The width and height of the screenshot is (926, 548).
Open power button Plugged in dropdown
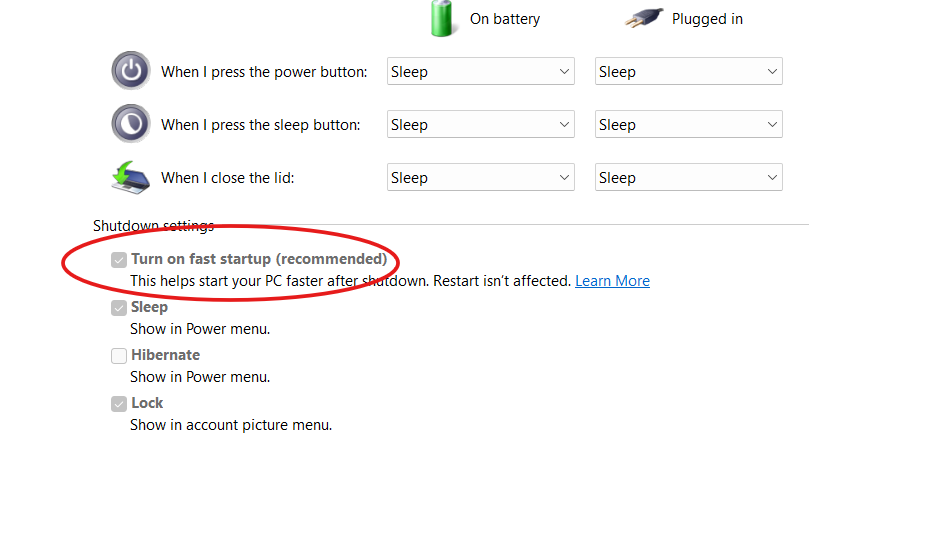coord(689,71)
